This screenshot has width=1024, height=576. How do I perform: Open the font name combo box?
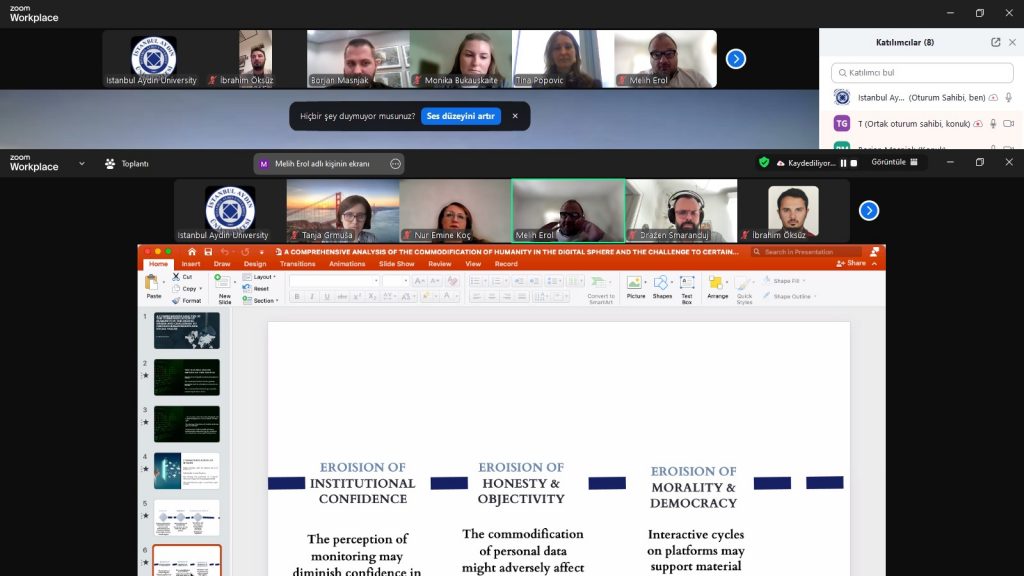pyautogui.click(x=334, y=281)
